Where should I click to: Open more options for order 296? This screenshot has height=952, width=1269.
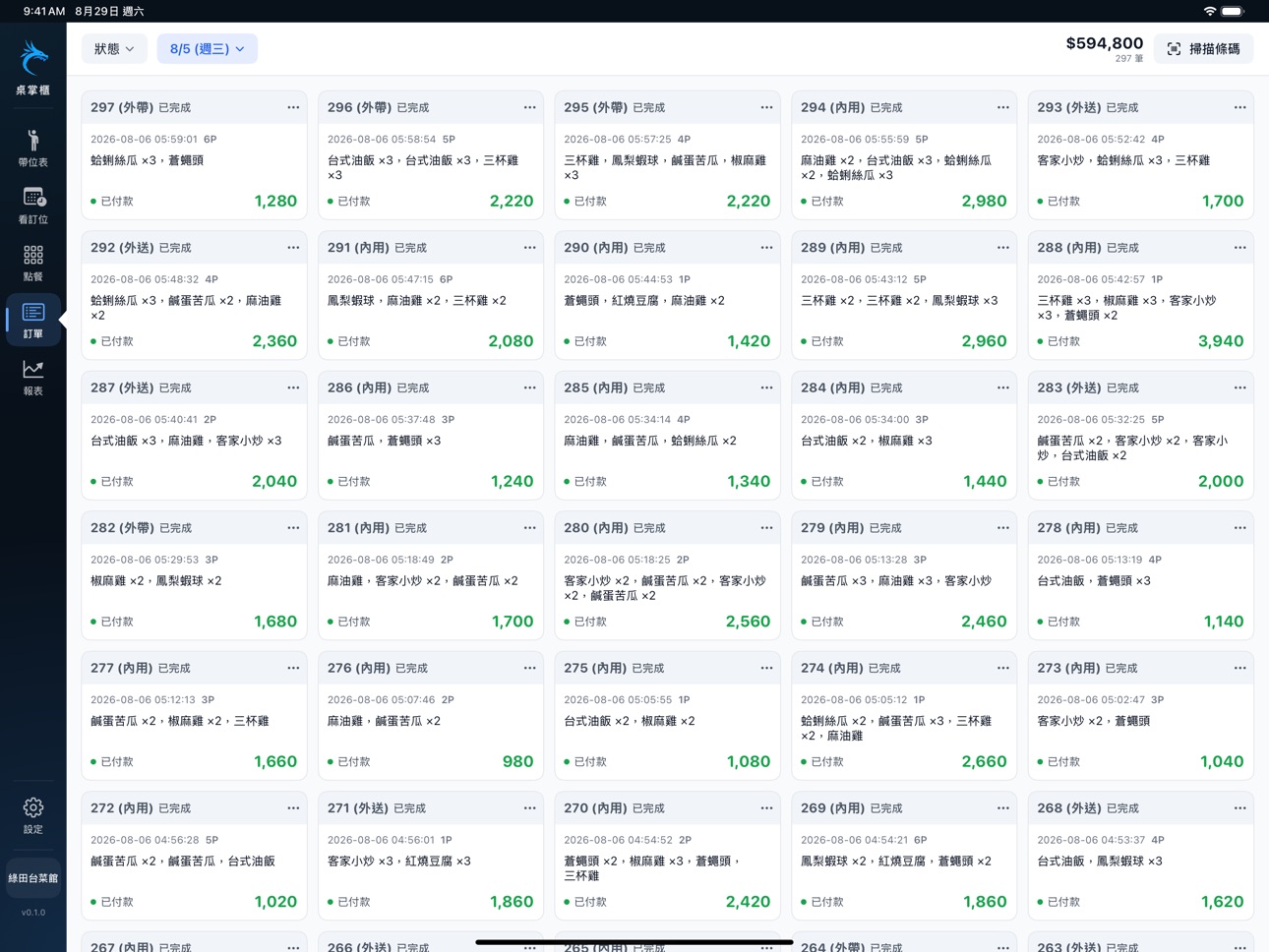tap(530, 107)
